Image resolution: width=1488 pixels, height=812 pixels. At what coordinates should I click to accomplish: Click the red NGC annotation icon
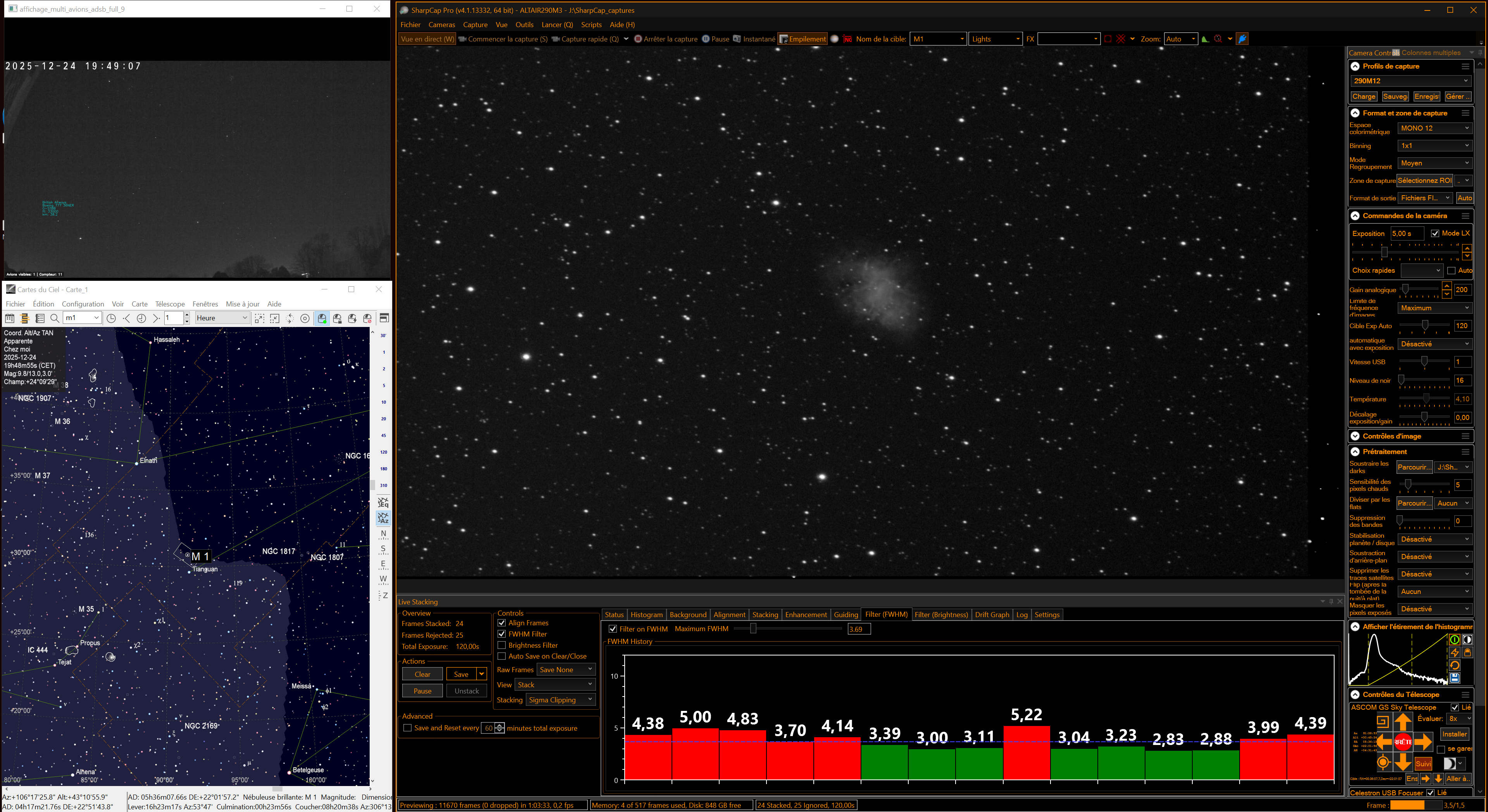pos(847,39)
